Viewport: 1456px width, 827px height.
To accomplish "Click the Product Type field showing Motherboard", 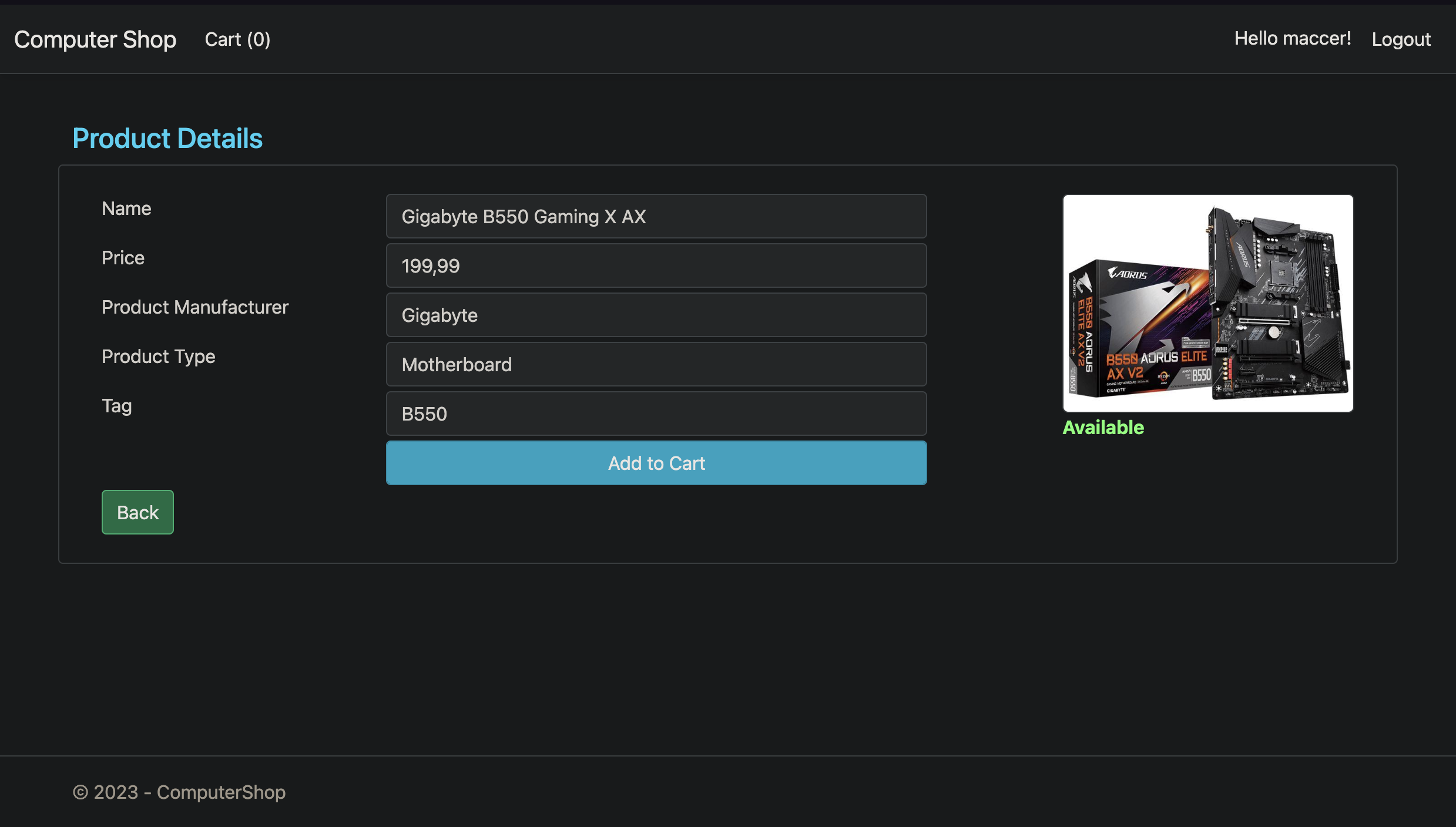I will point(656,364).
